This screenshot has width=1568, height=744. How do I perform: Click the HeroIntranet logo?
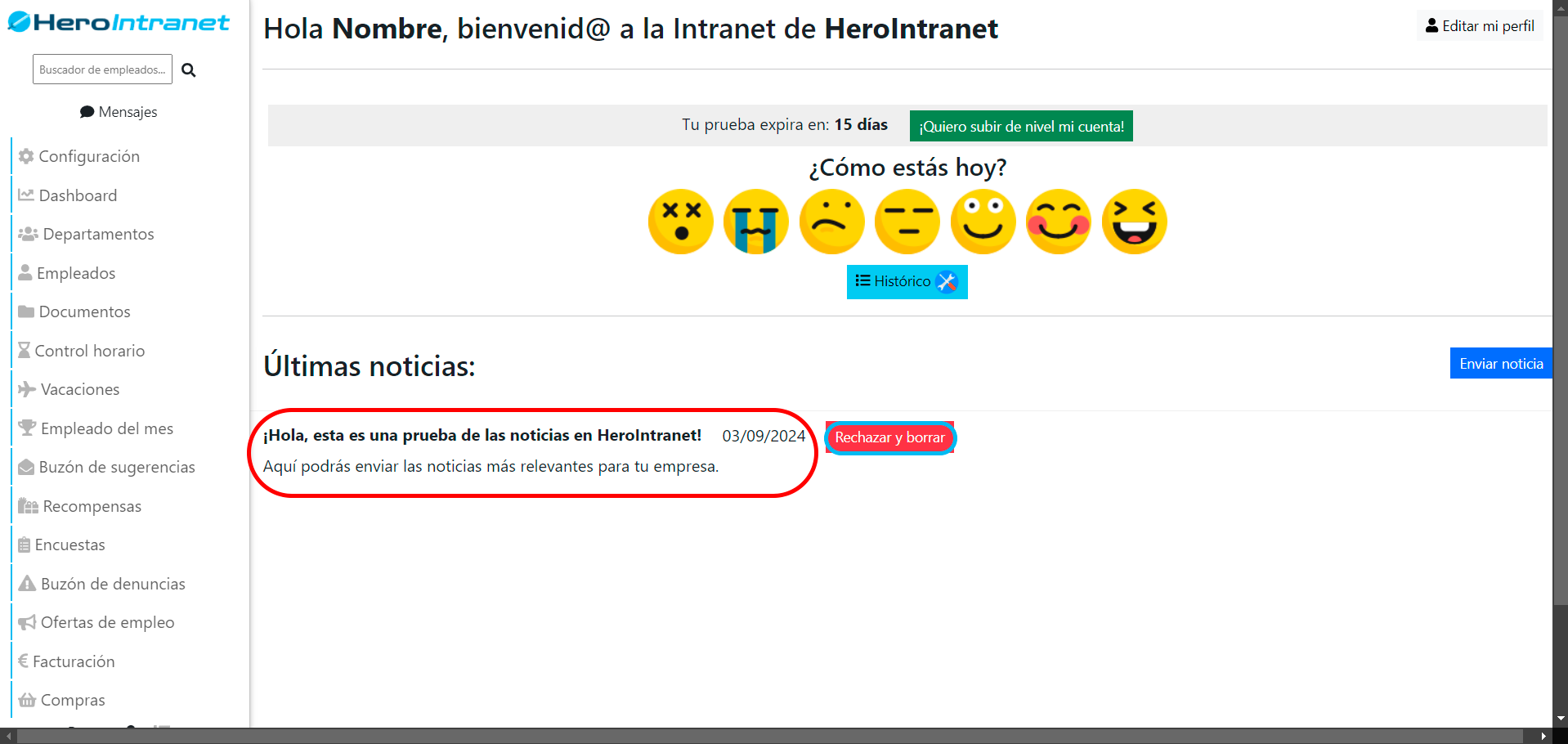(119, 22)
